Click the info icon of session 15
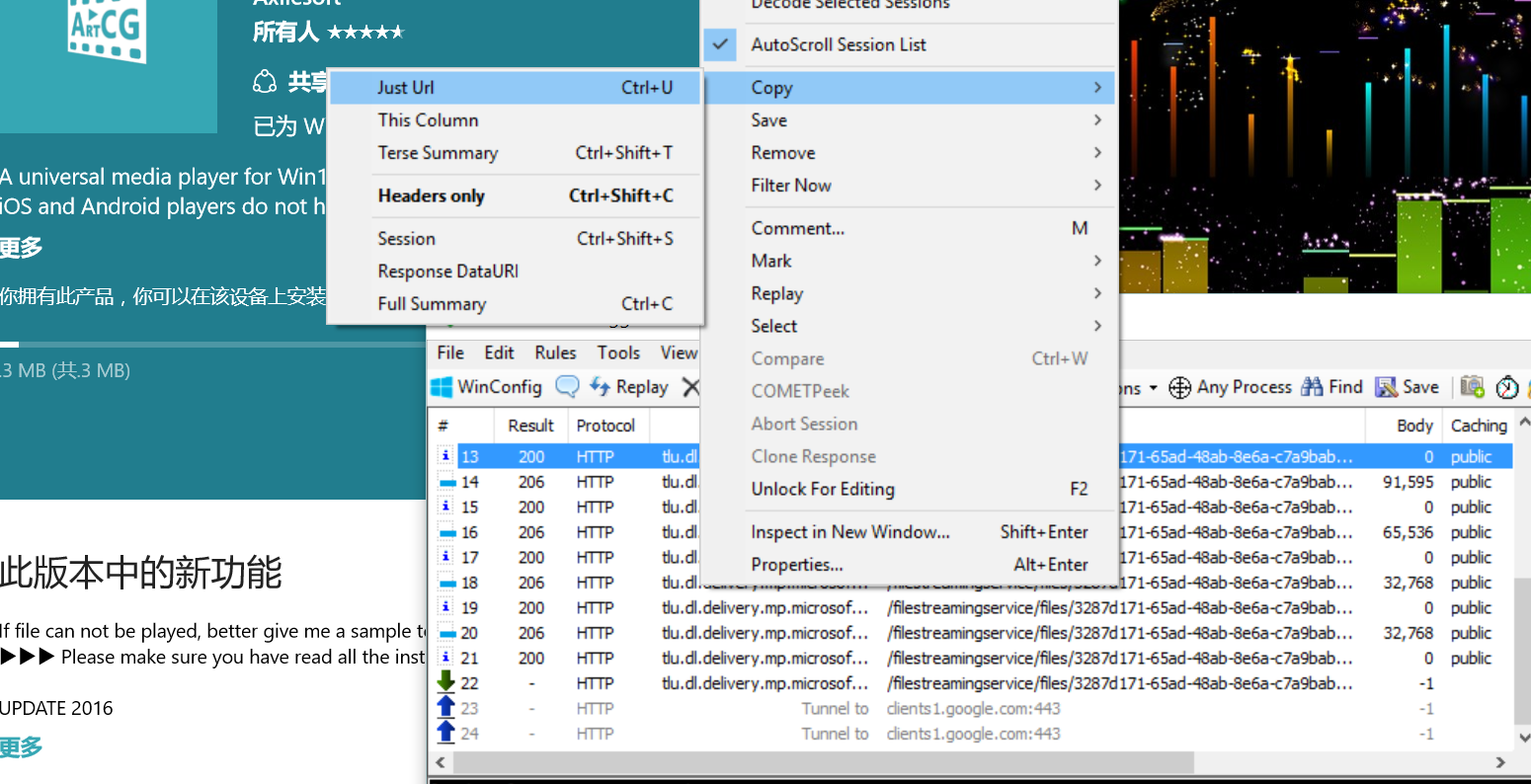This screenshot has width=1531, height=784. 445,506
